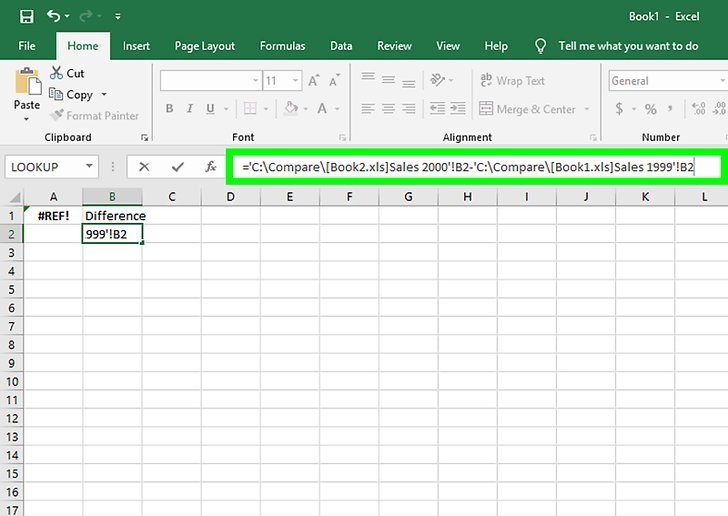Click inside the formula bar text
The height and width of the screenshot is (516, 728).
click(x=470, y=167)
